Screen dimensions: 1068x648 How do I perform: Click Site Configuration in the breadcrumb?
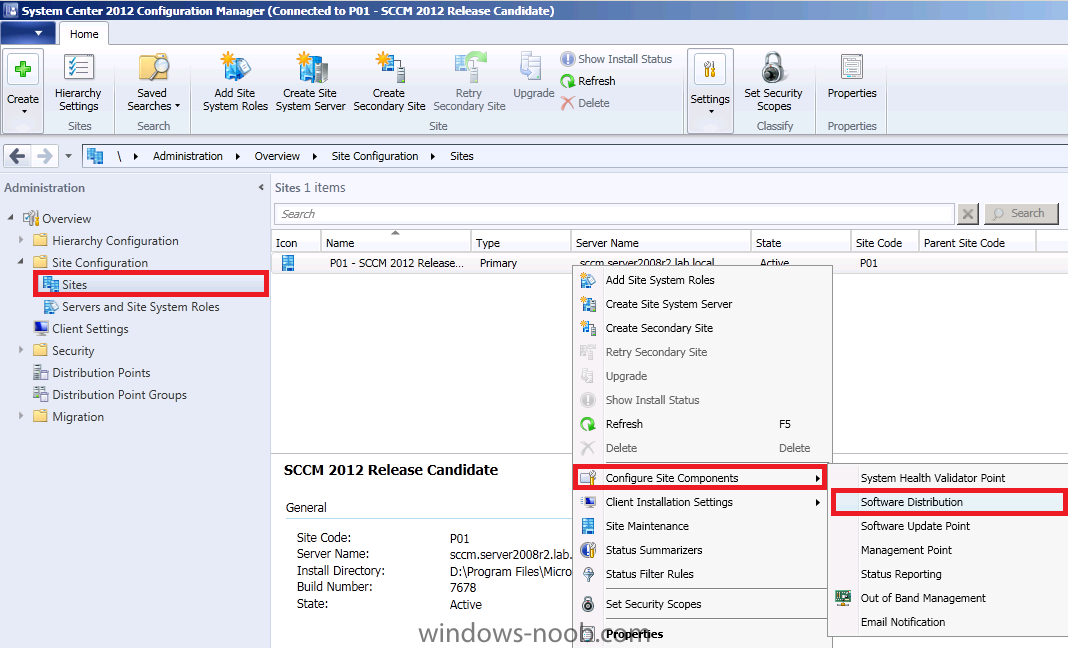point(375,156)
